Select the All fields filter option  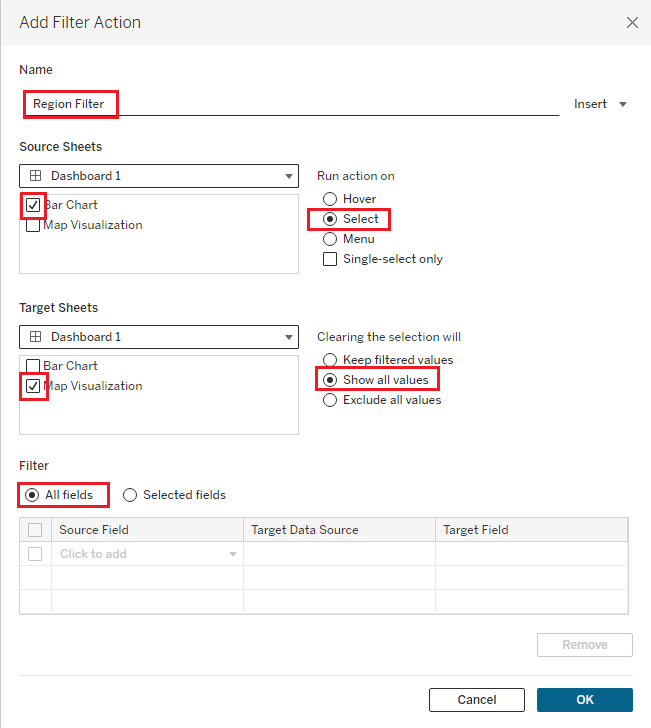pyautogui.click(x=32, y=495)
